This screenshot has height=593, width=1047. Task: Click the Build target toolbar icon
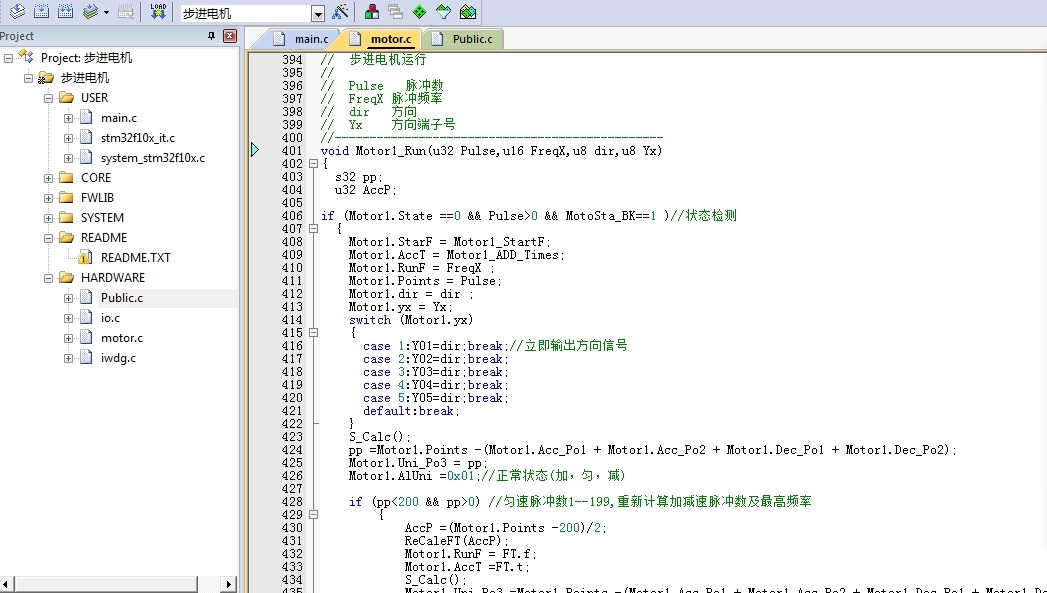[x=41, y=11]
